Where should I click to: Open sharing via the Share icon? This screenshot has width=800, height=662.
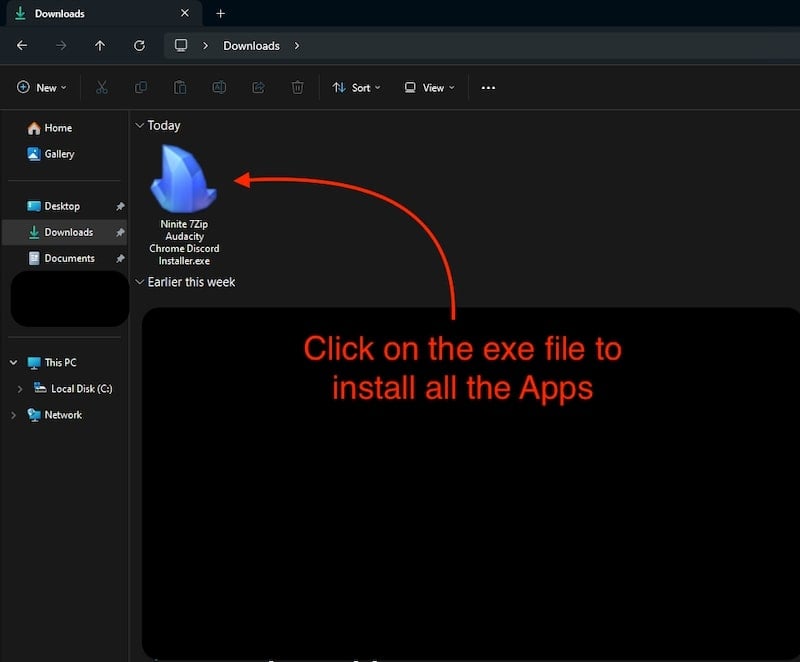click(258, 88)
